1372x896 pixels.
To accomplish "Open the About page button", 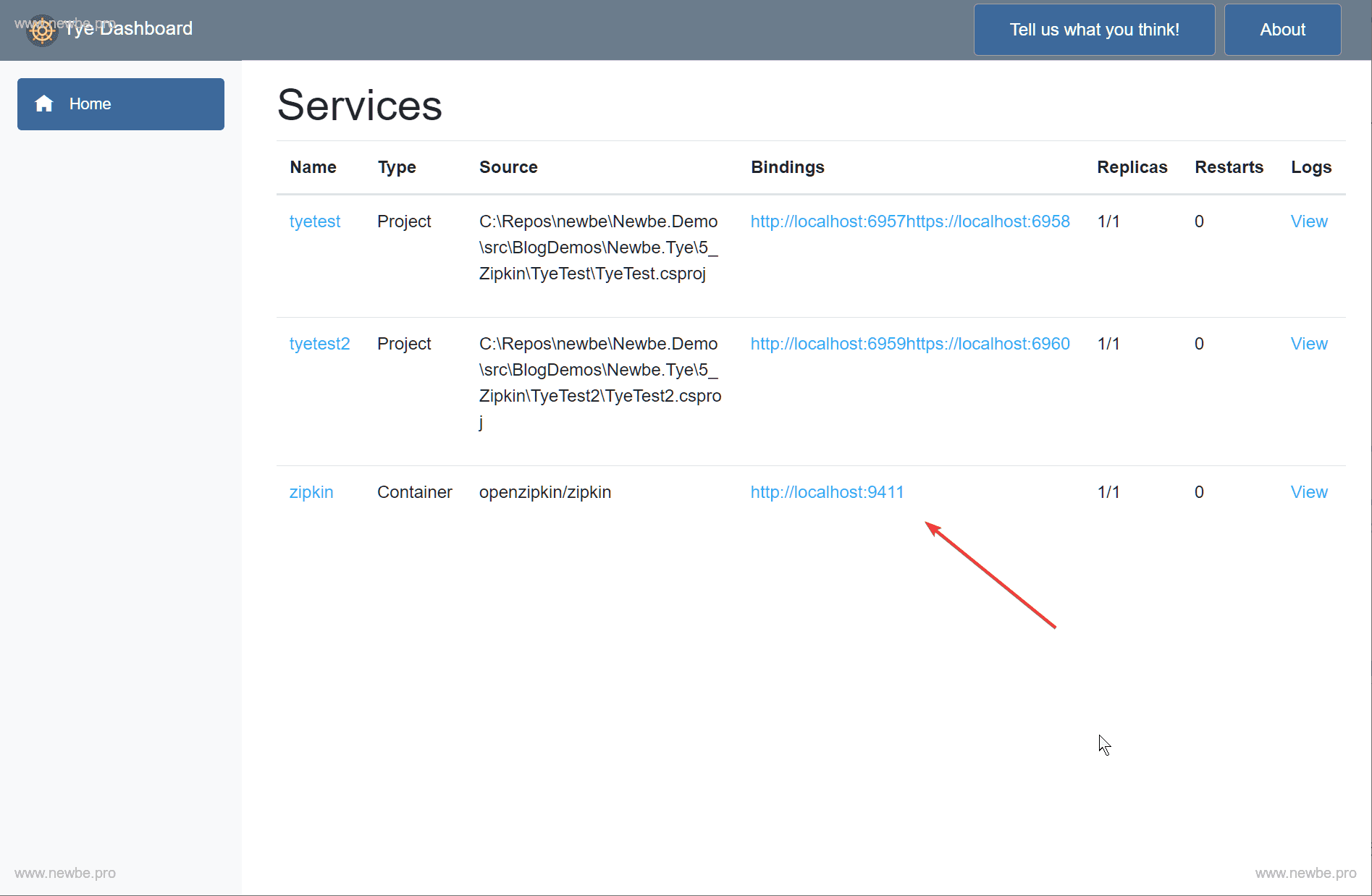I will pos(1281,30).
